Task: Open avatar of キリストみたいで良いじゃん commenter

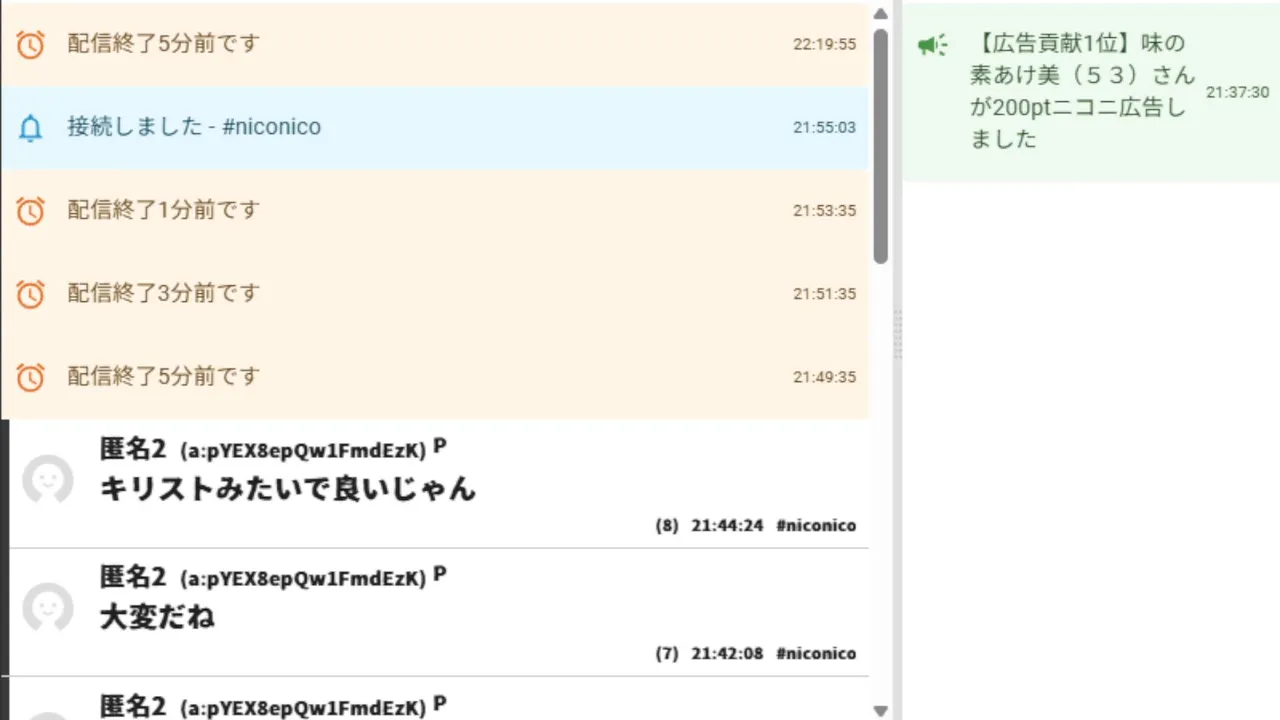Action: pos(48,480)
